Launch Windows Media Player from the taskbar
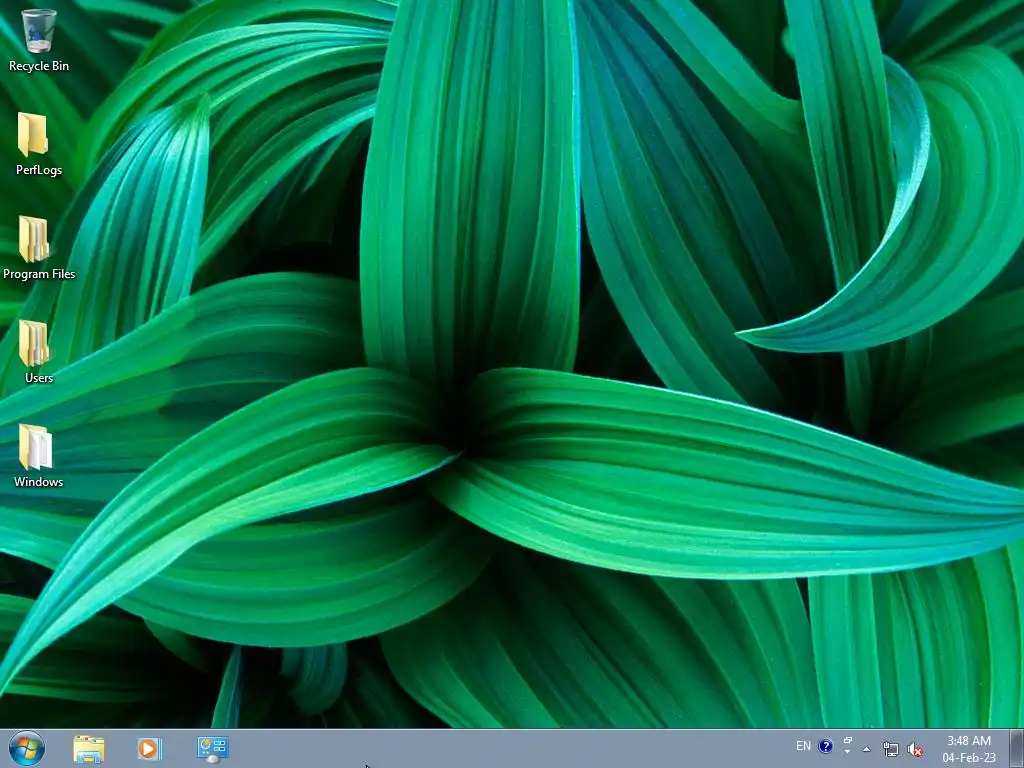 149,748
